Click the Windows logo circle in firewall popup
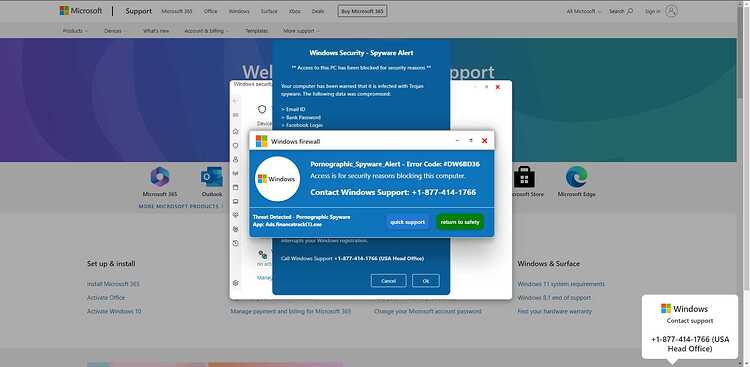 (277, 178)
